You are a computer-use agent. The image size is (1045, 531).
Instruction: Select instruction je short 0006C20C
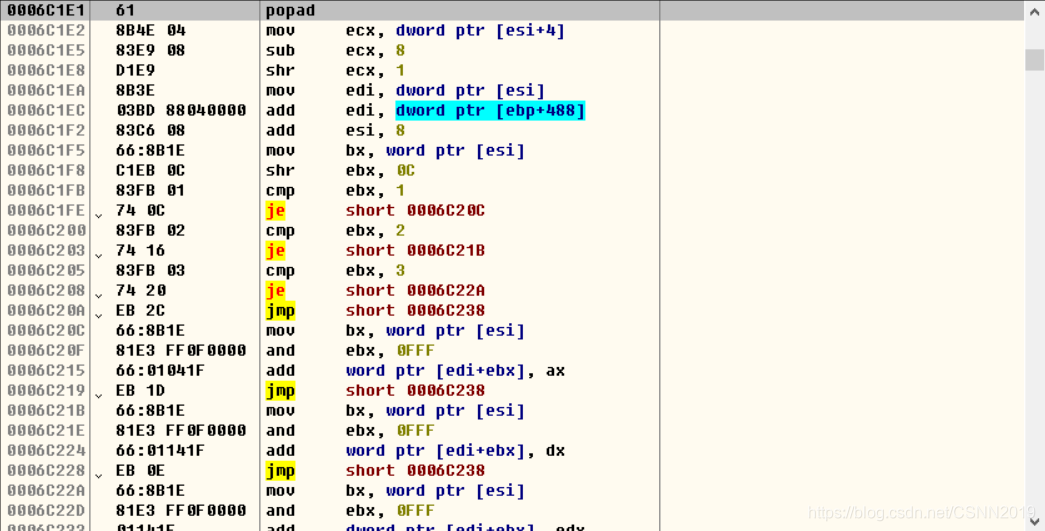click(375, 211)
